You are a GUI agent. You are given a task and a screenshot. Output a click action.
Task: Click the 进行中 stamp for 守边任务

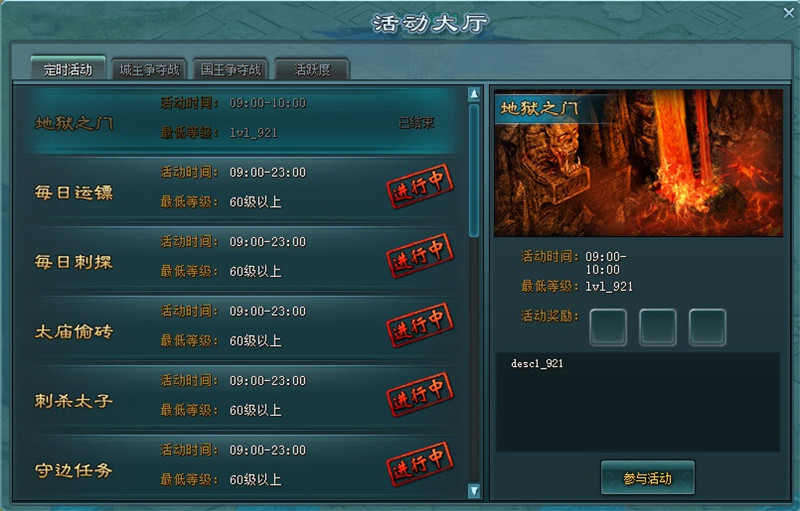point(420,463)
